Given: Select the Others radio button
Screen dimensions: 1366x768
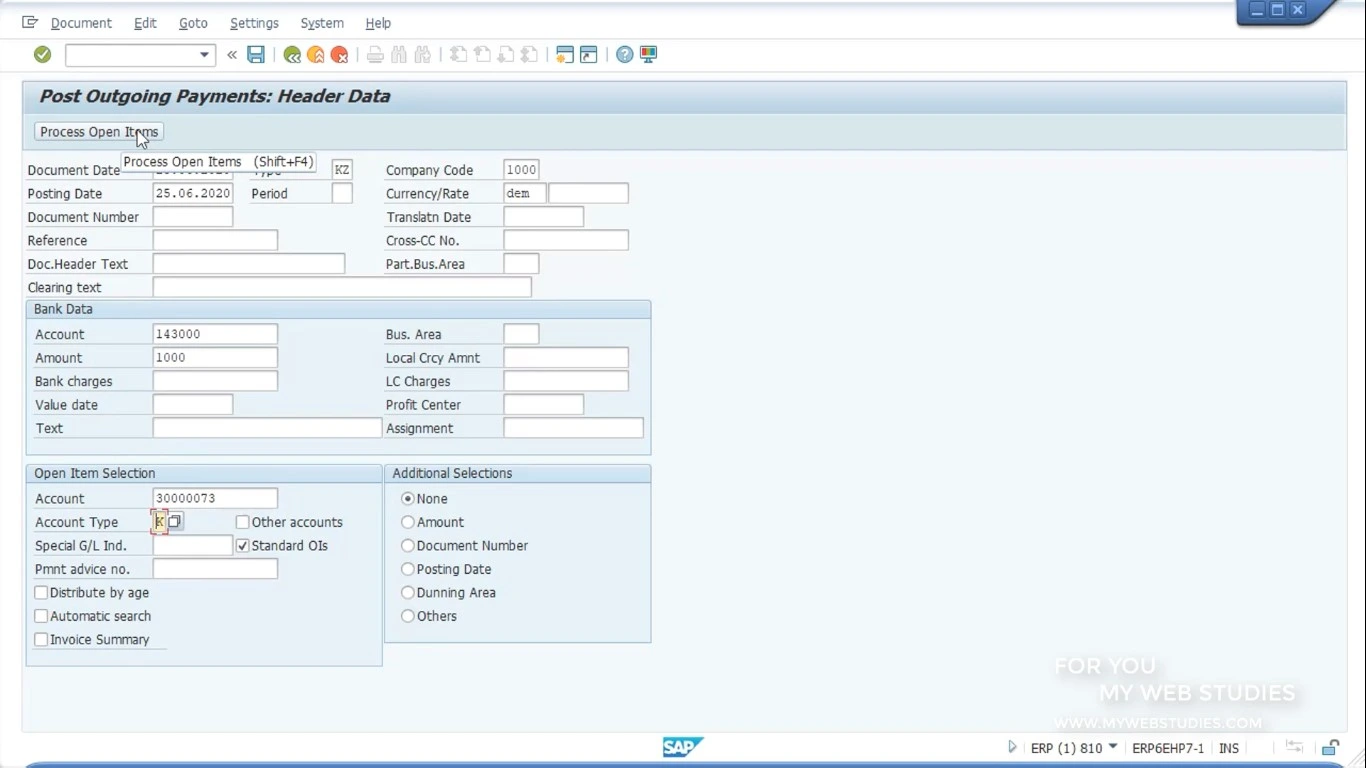Looking at the screenshot, I should click(408, 616).
